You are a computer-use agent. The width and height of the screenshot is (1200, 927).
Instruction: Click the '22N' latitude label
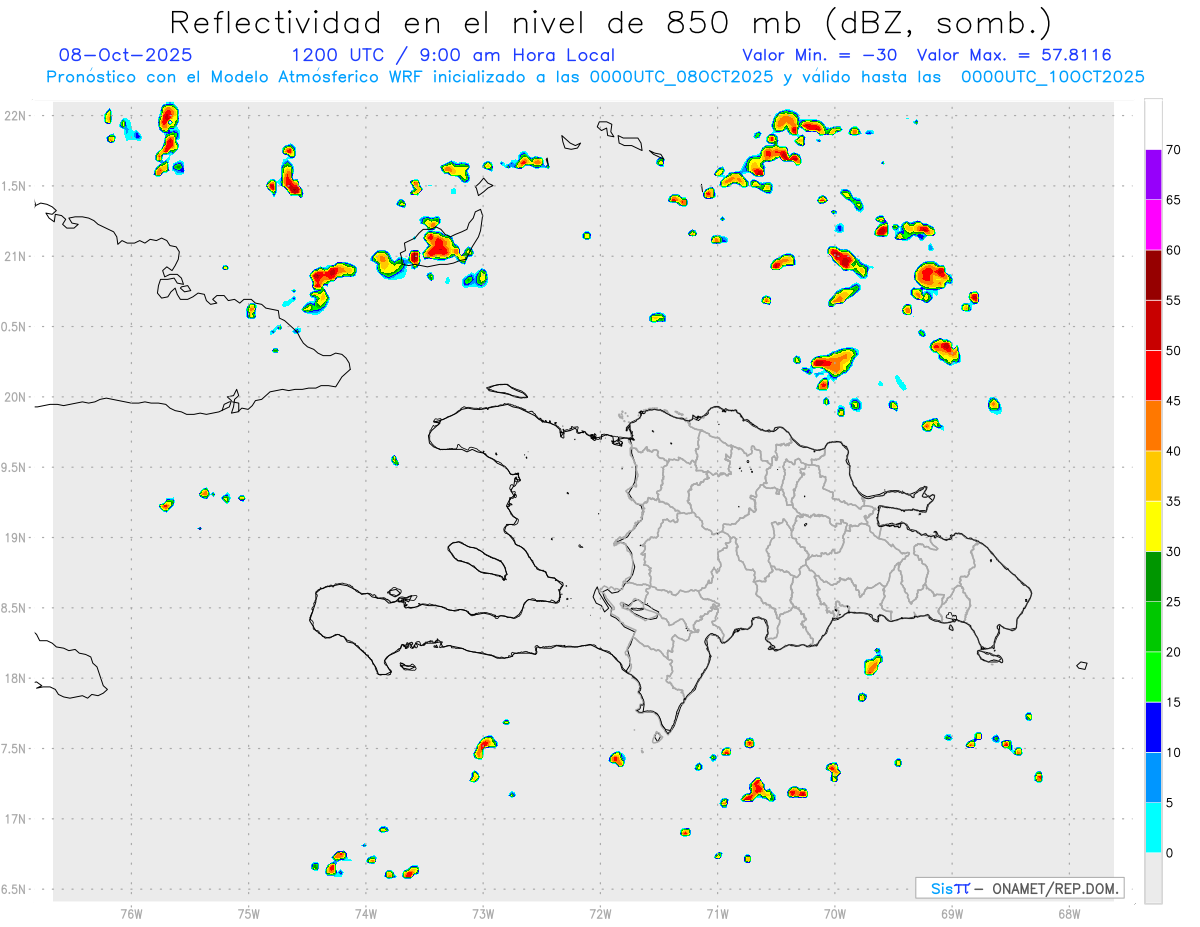(x=16, y=116)
